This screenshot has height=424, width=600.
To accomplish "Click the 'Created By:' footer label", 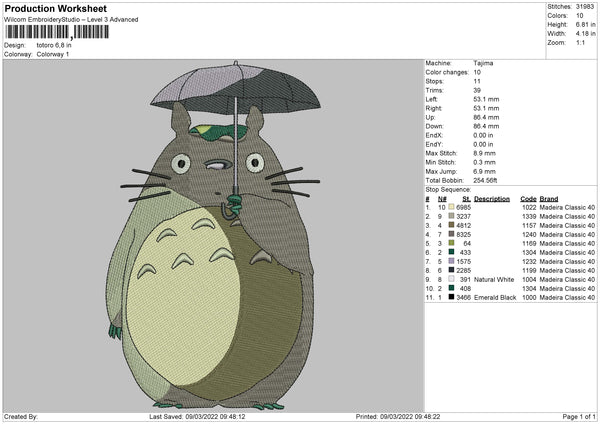I will [x=21, y=416].
